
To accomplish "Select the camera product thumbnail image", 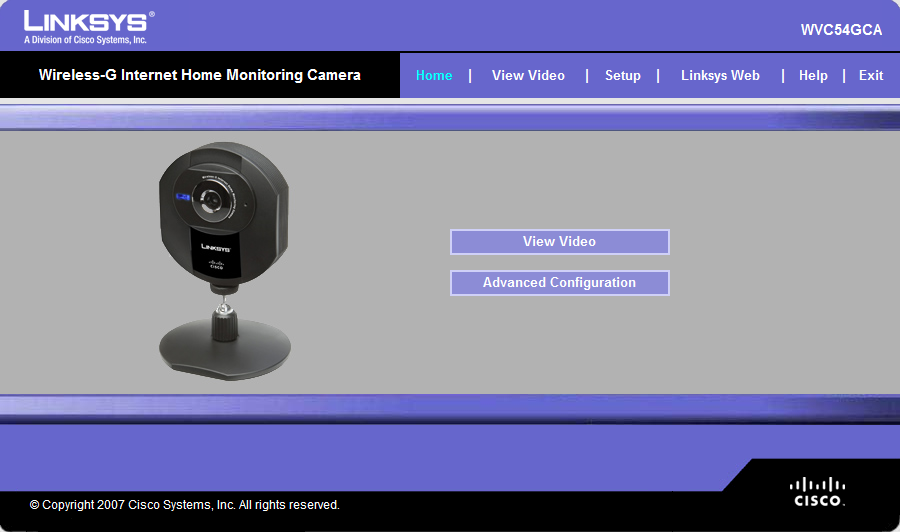I will [224, 261].
